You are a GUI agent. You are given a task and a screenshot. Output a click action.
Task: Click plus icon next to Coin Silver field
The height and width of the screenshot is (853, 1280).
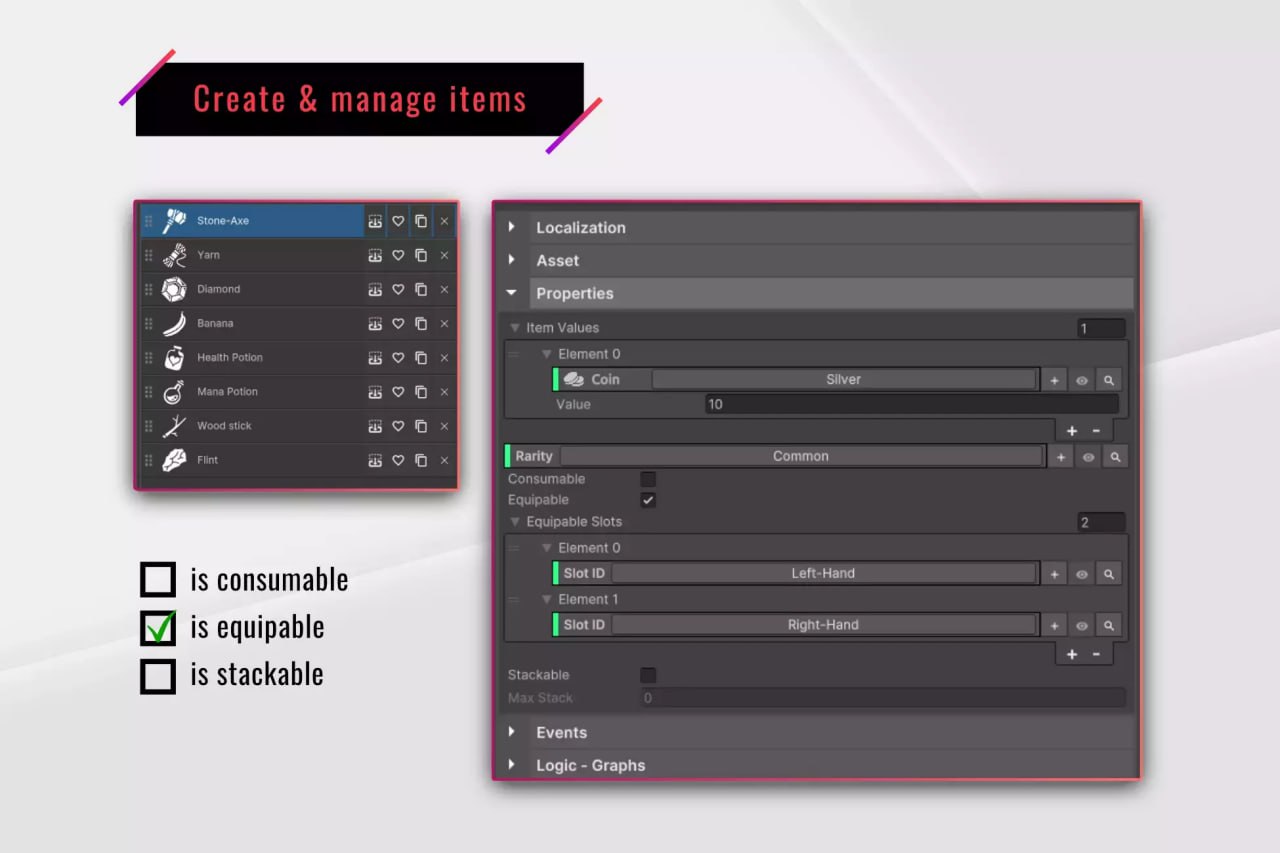pyautogui.click(x=1054, y=380)
